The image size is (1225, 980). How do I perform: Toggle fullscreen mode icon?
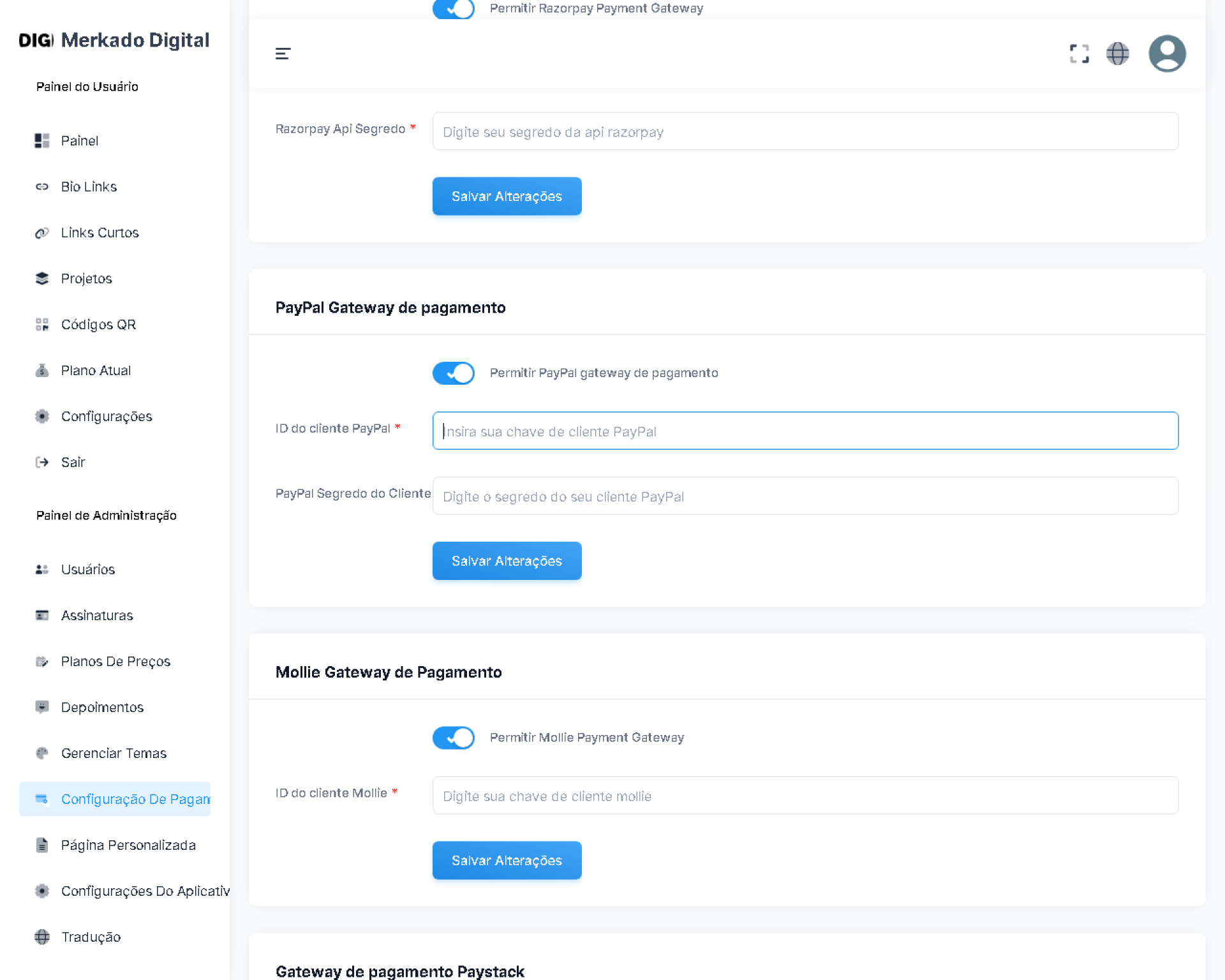point(1079,54)
